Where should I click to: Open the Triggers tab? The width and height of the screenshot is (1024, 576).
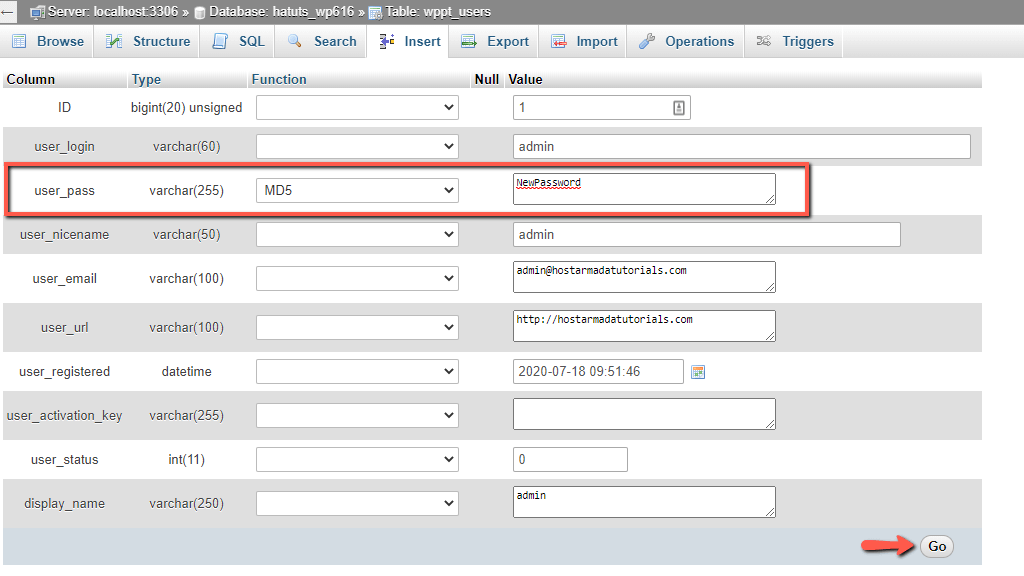pos(795,41)
